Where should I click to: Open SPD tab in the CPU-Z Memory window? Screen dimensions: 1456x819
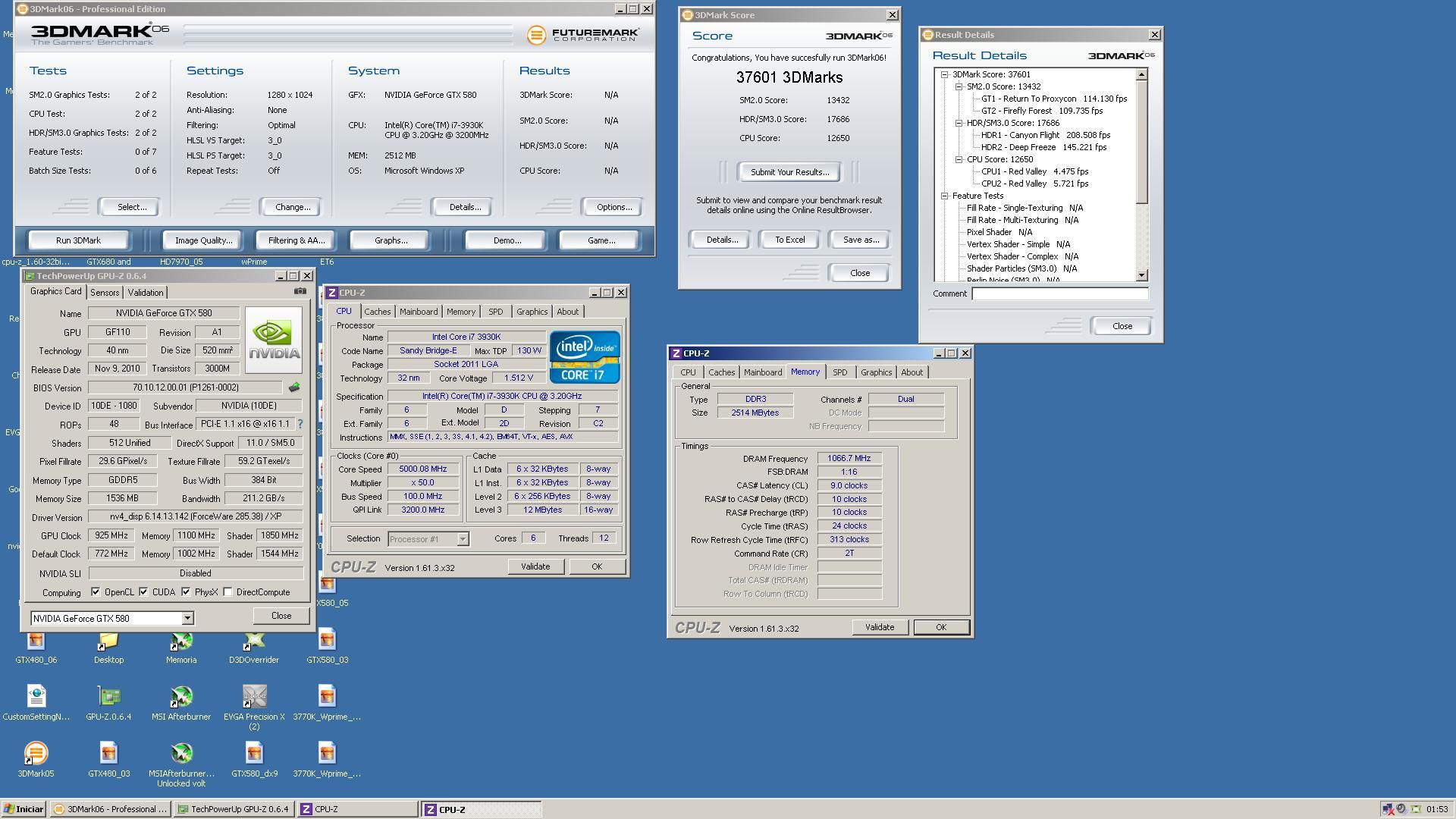839,372
